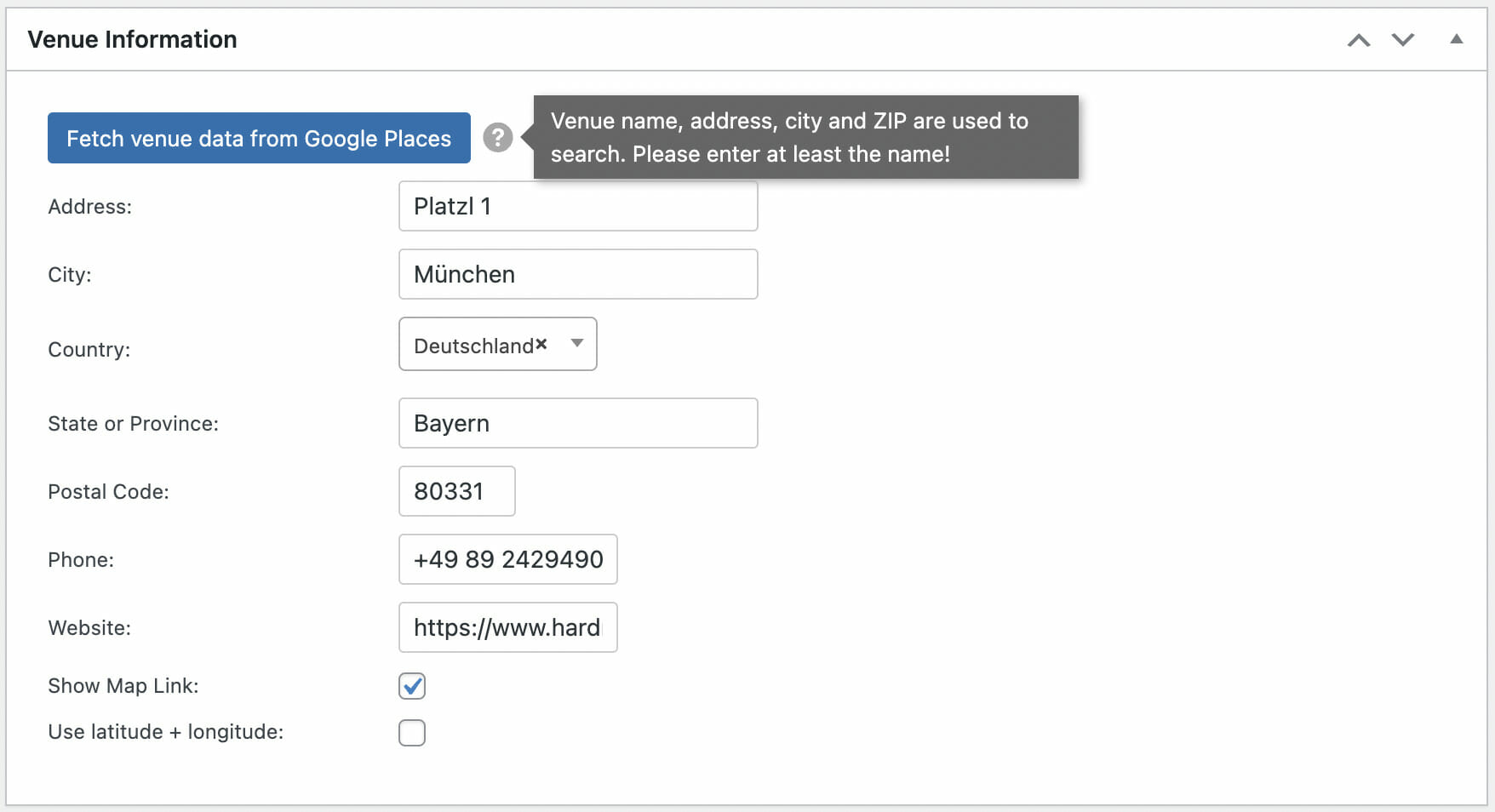
Task: Open the Country dropdown arrow
Action: [577, 344]
